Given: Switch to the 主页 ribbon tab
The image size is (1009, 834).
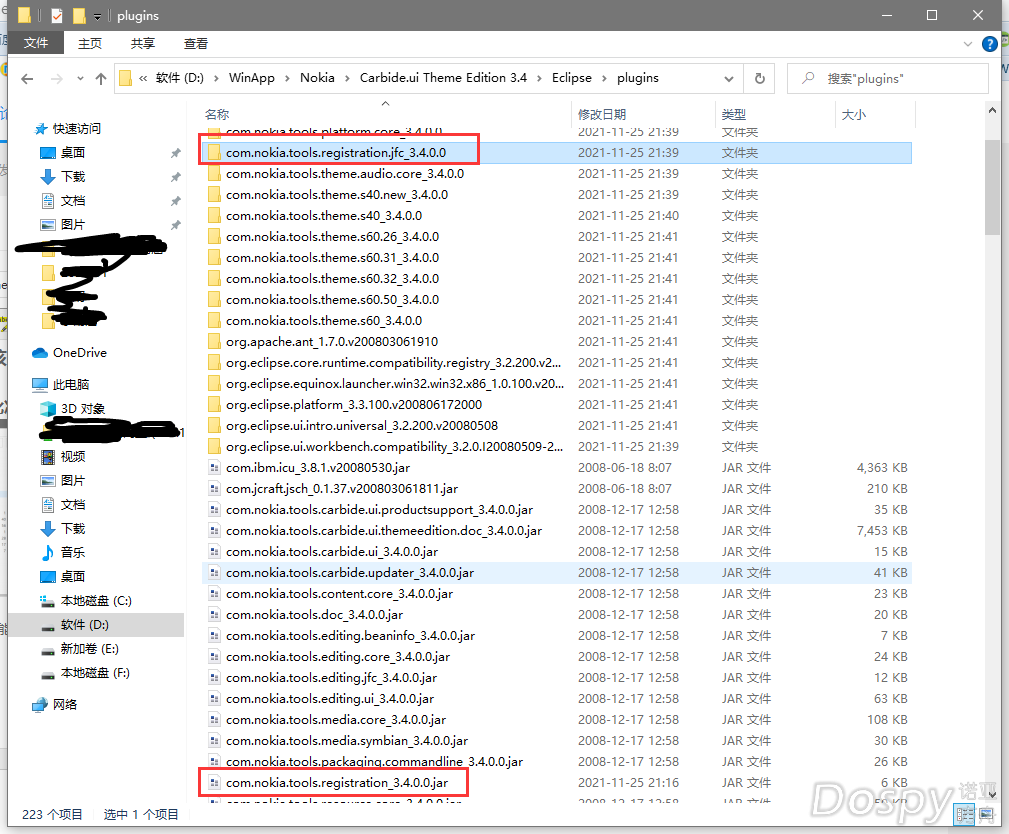Looking at the screenshot, I should pos(89,43).
